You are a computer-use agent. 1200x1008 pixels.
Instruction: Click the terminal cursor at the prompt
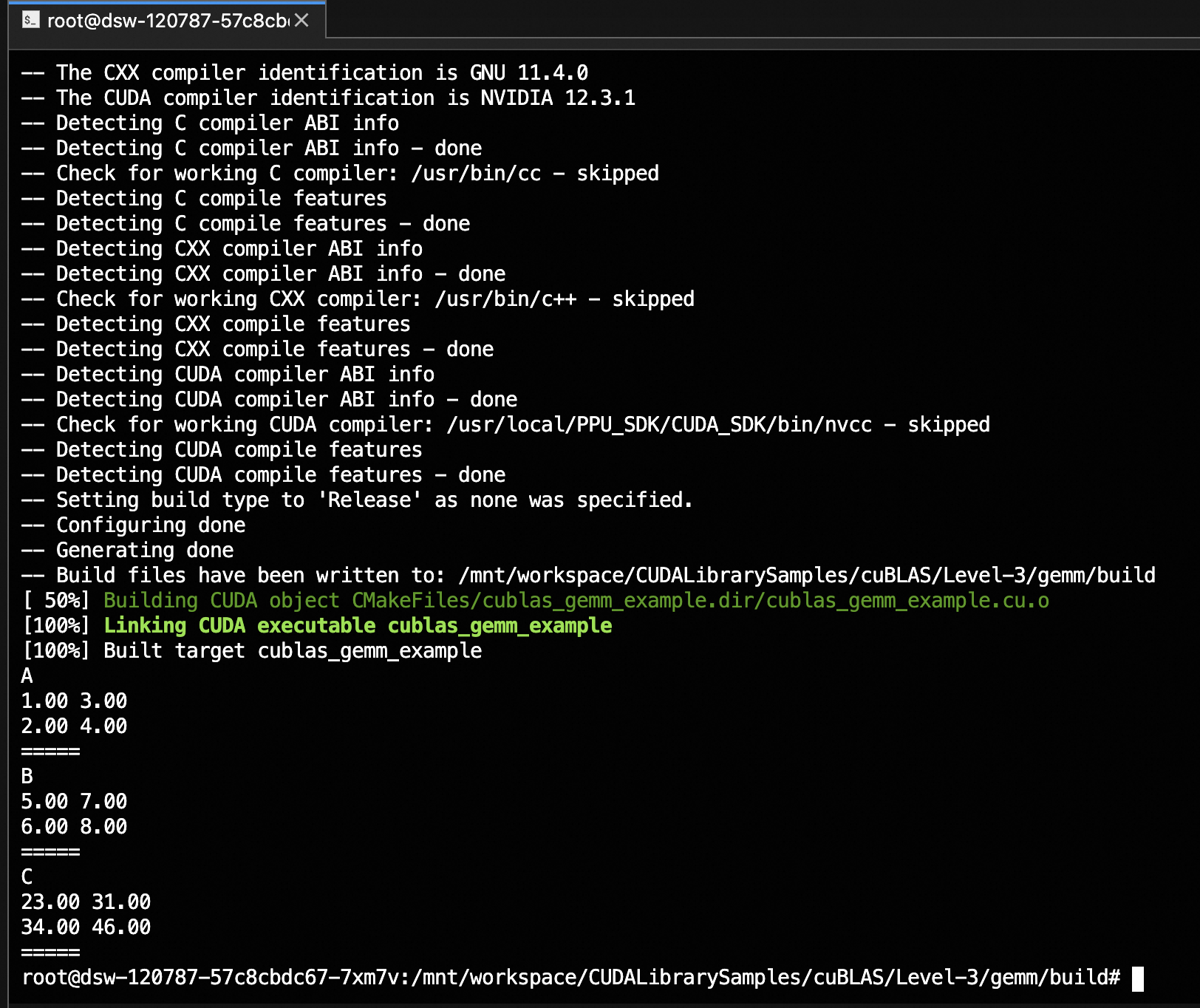coord(1138,978)
